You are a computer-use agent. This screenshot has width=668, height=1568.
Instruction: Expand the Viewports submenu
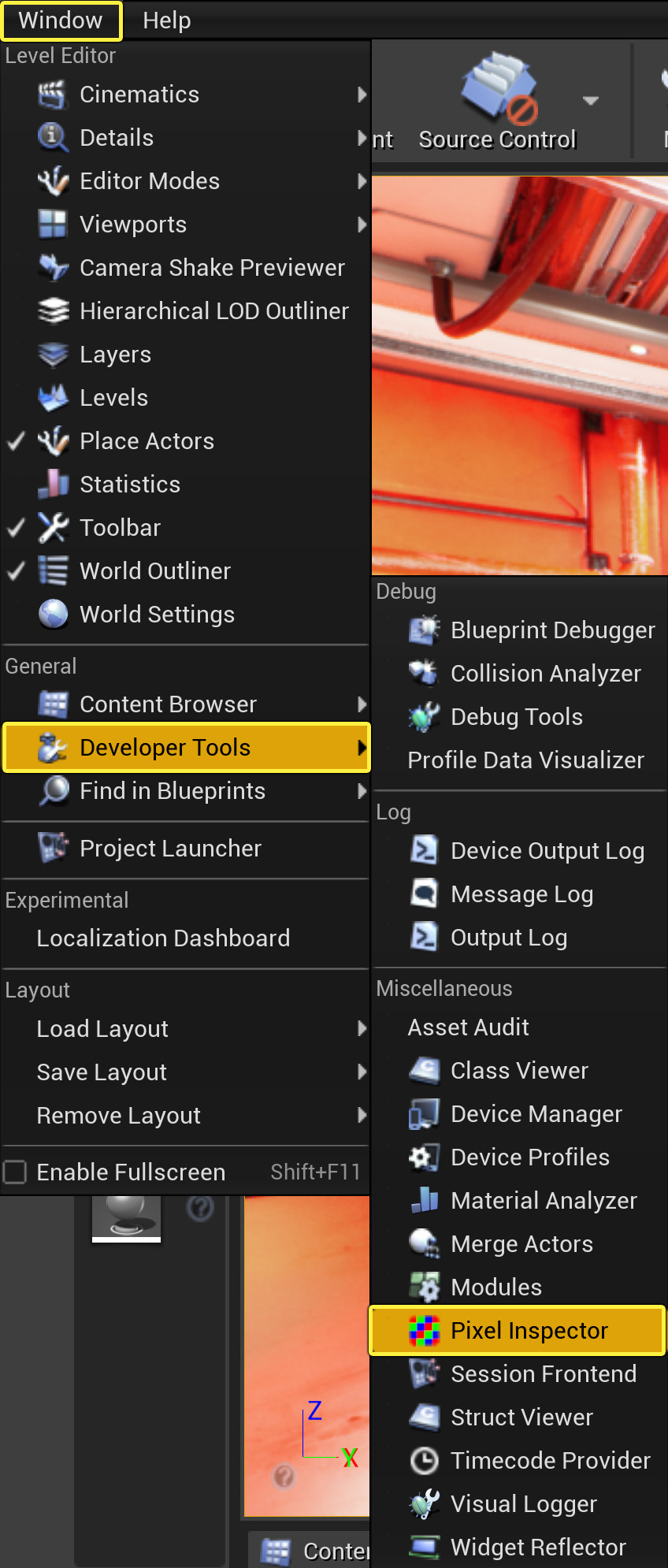(132, 224)
